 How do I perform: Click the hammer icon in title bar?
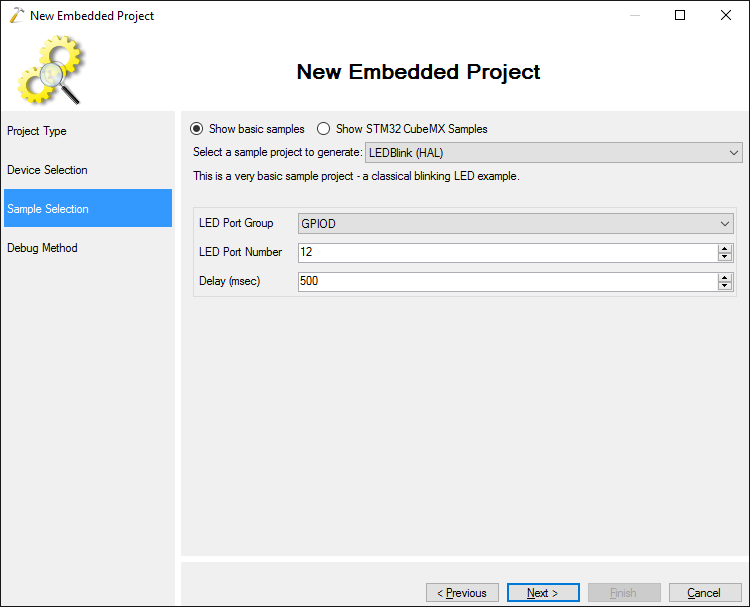point(16,15)
